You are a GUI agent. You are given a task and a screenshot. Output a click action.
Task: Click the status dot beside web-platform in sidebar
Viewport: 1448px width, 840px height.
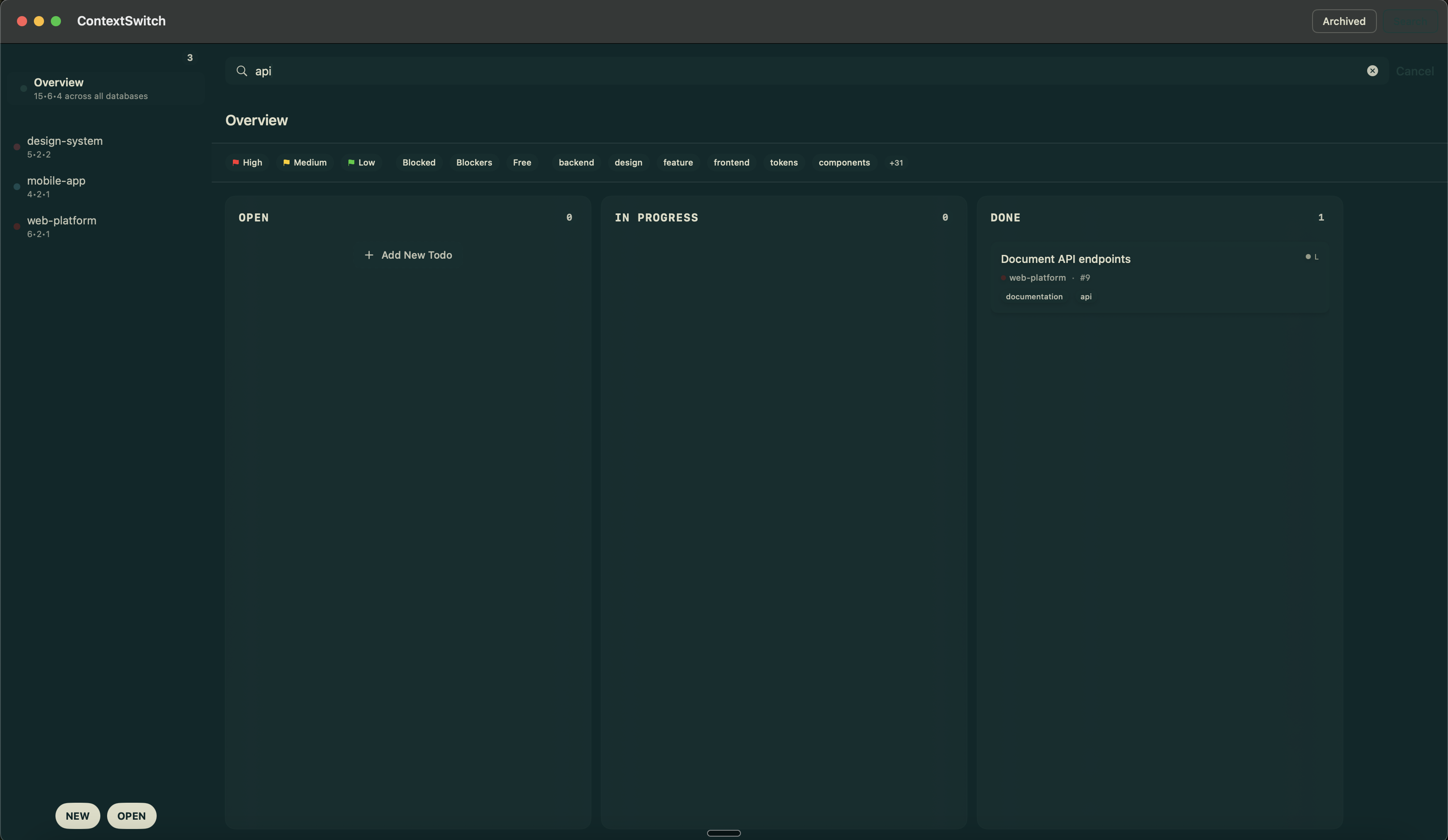point(17,227)
